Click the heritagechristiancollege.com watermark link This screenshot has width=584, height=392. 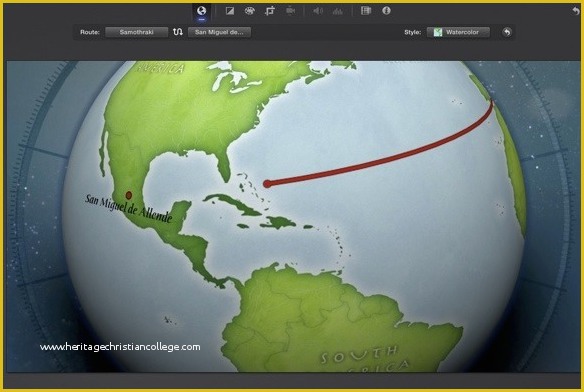(x=120, y=347)
